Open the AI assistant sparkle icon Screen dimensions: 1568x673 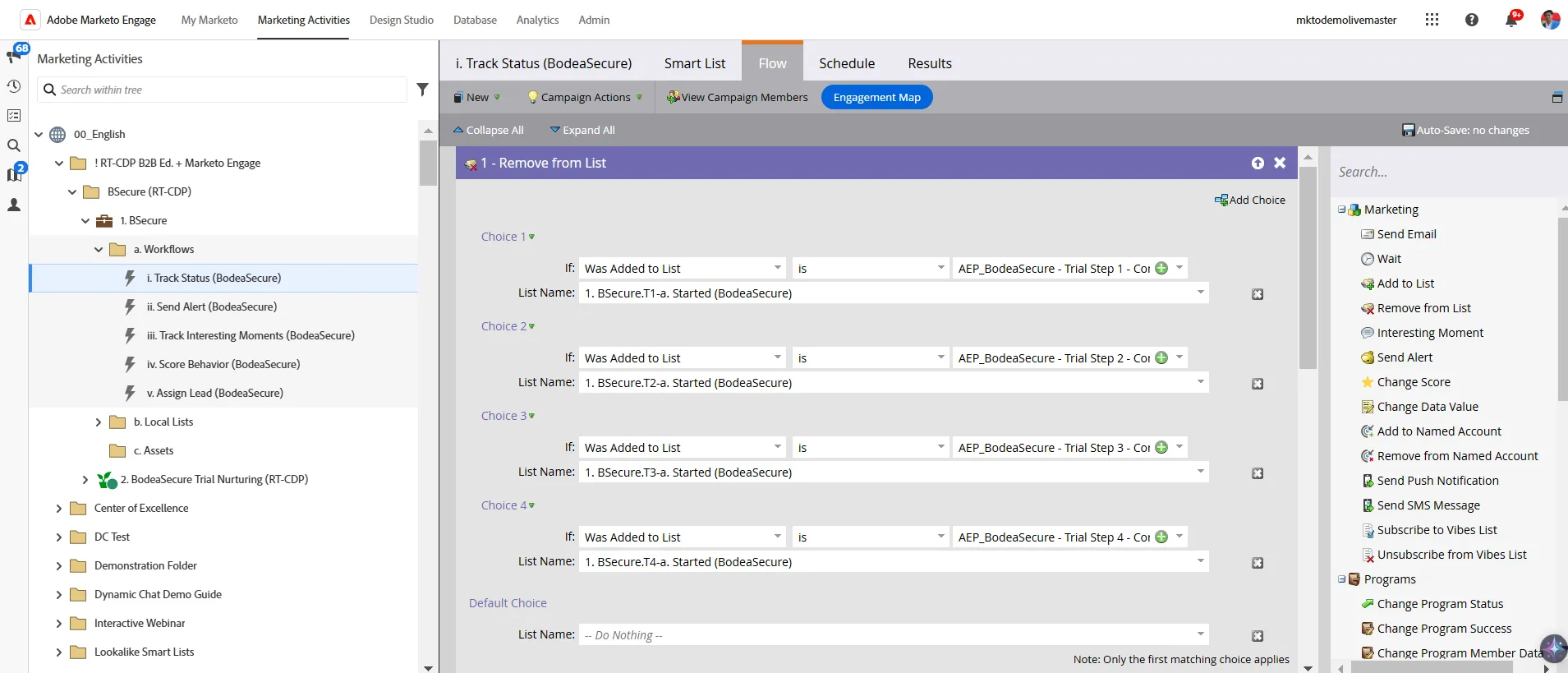click(1553, 648)
